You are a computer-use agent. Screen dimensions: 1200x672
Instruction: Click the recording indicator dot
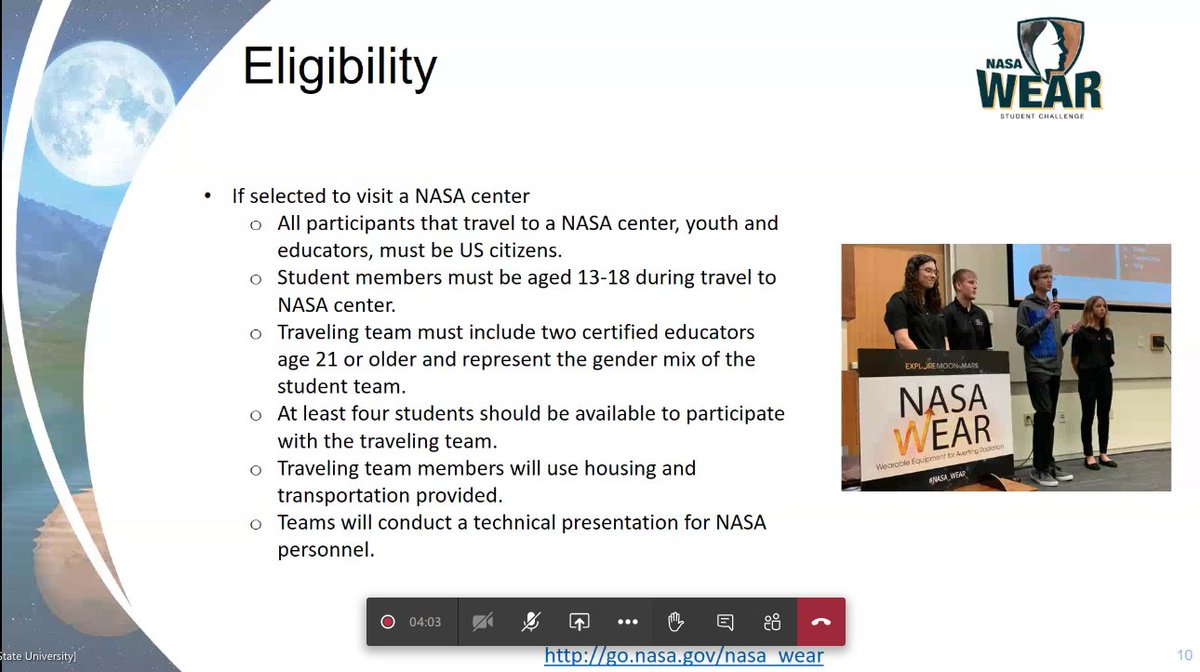[x=388, y=622]
